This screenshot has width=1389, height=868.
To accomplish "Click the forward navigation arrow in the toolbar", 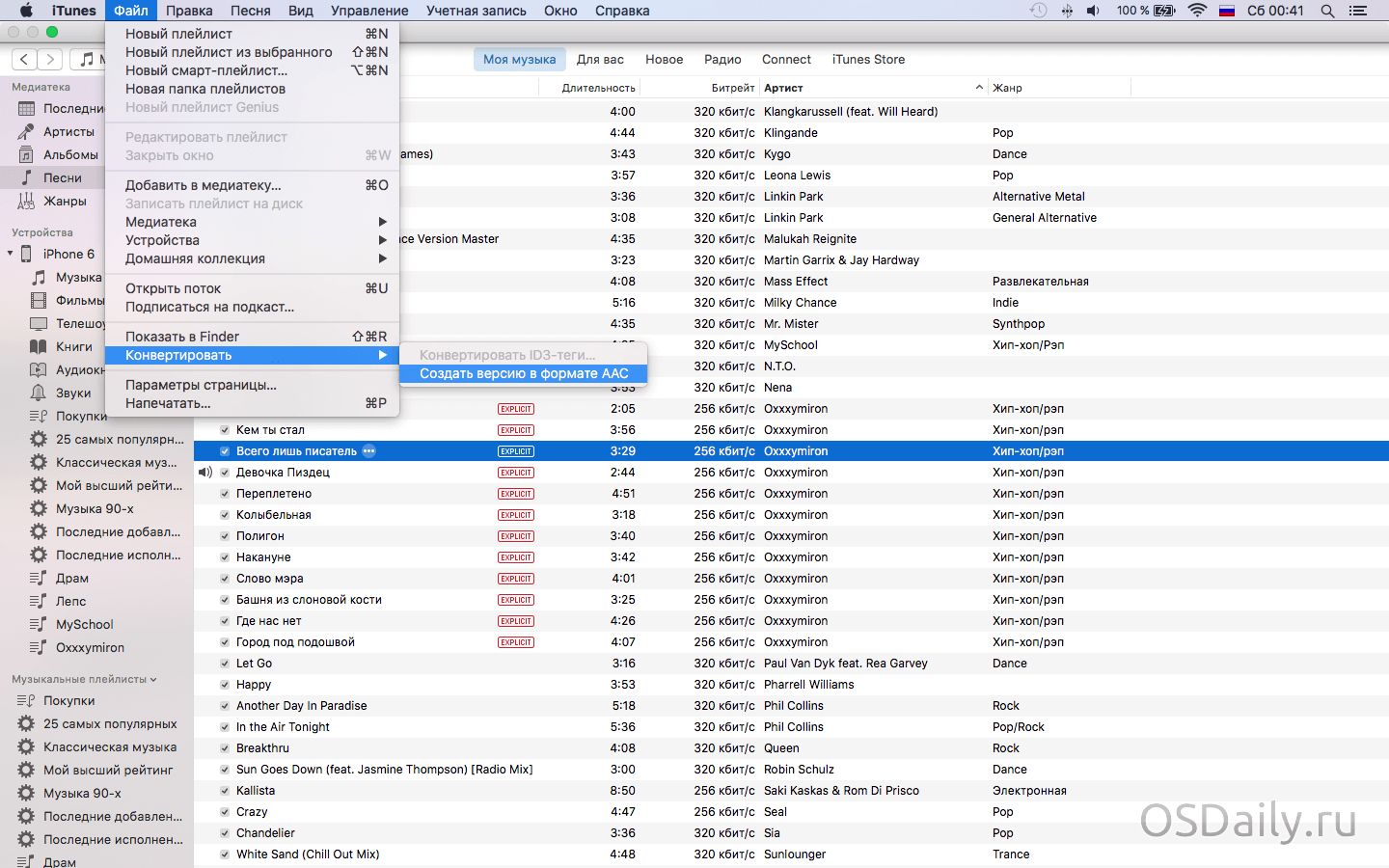I will [50, 59].
